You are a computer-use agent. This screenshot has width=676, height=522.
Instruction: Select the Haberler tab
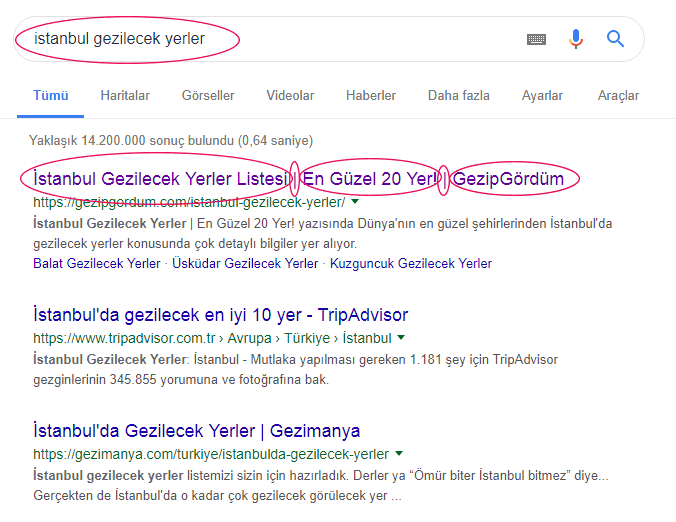pos(371,95)
